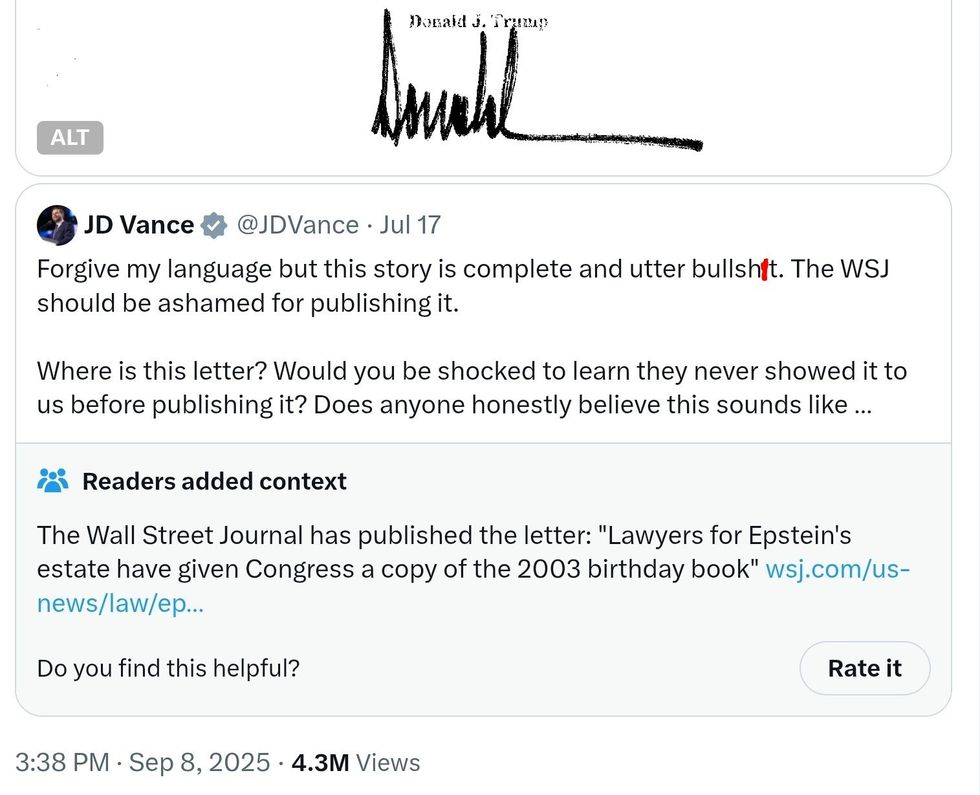Viewport: 980px width, 795px height.
Task: Open the Jul 17 post date
Action: (x=410, y=225)
